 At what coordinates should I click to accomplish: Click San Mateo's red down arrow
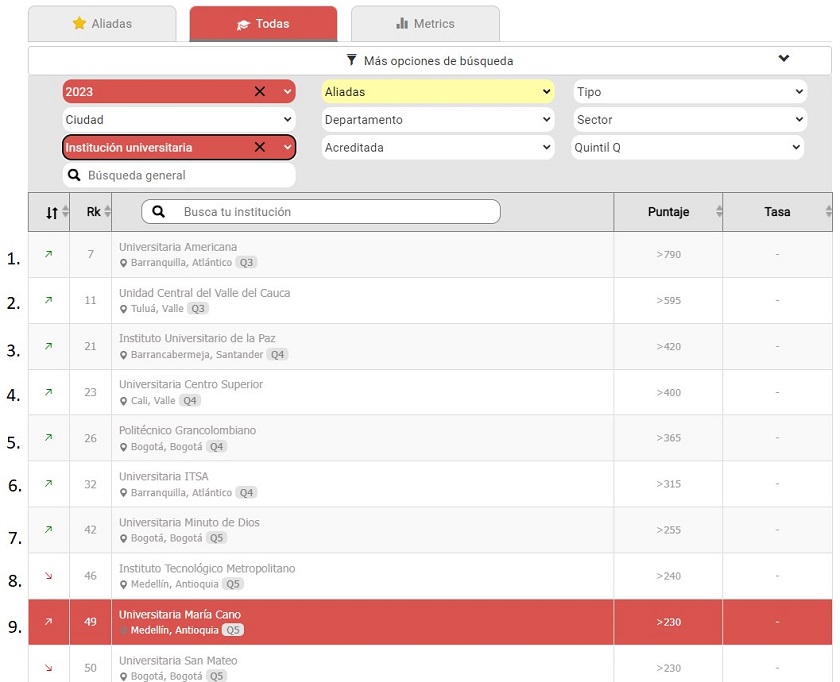click(x=49, y=668)
